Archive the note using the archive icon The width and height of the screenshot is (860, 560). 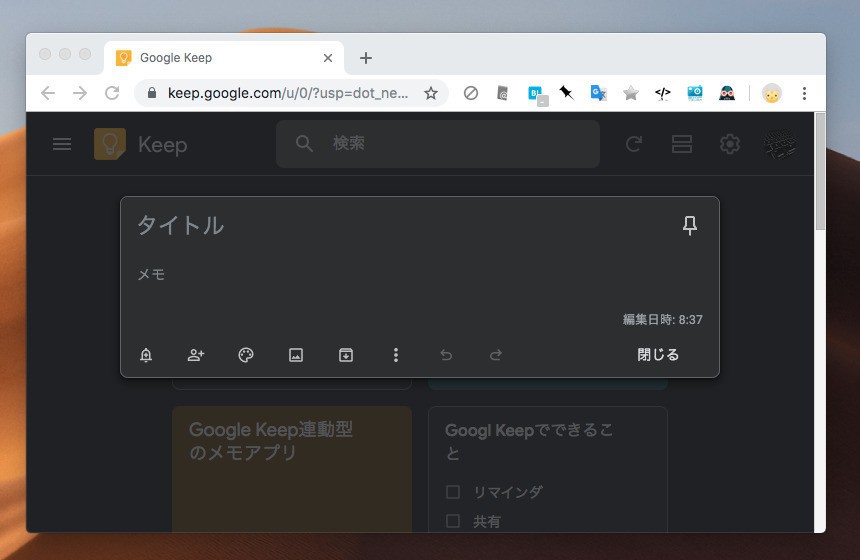click(x=346, y=355)
